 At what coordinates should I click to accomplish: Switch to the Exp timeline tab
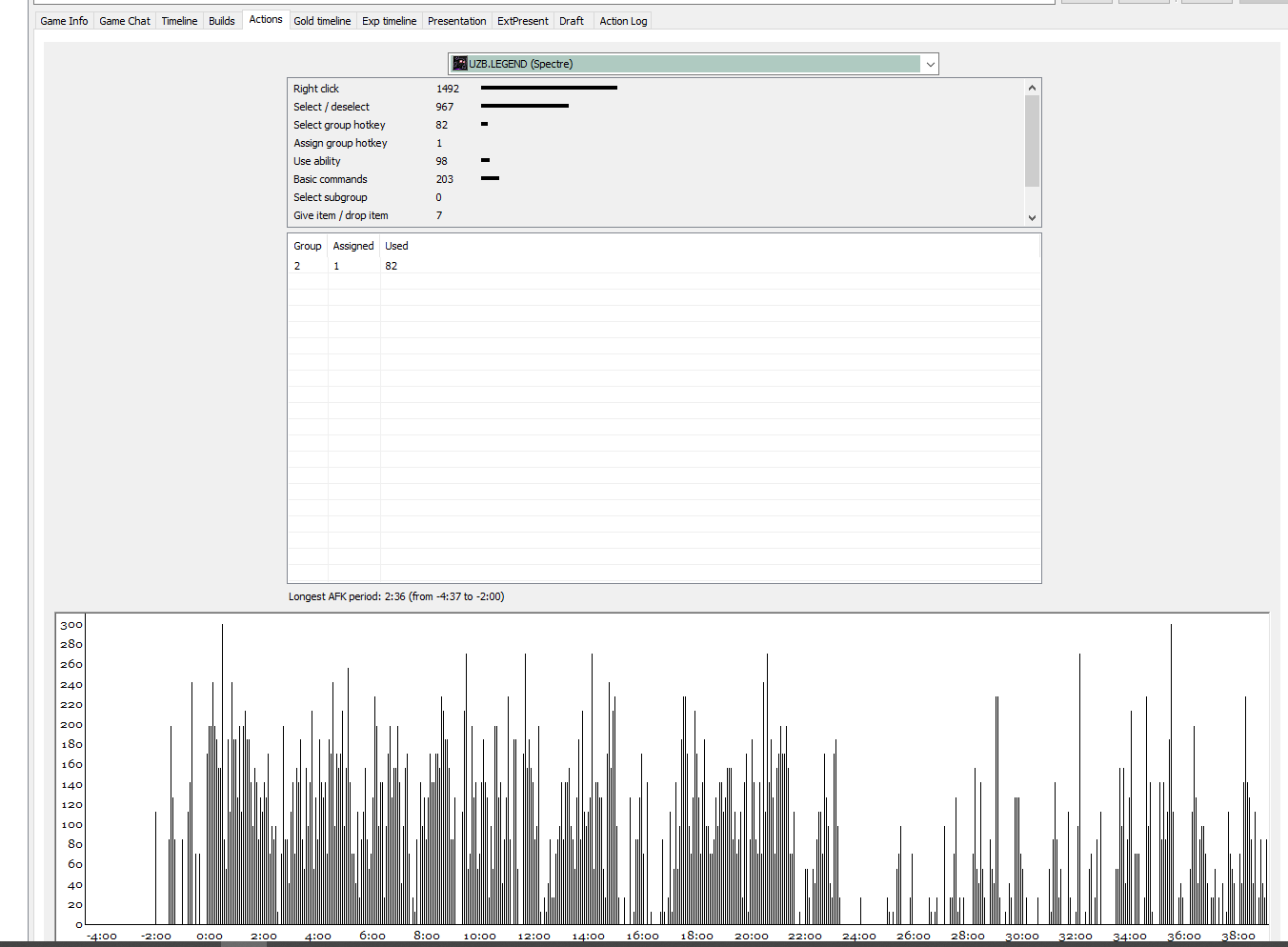pos(389,21)
